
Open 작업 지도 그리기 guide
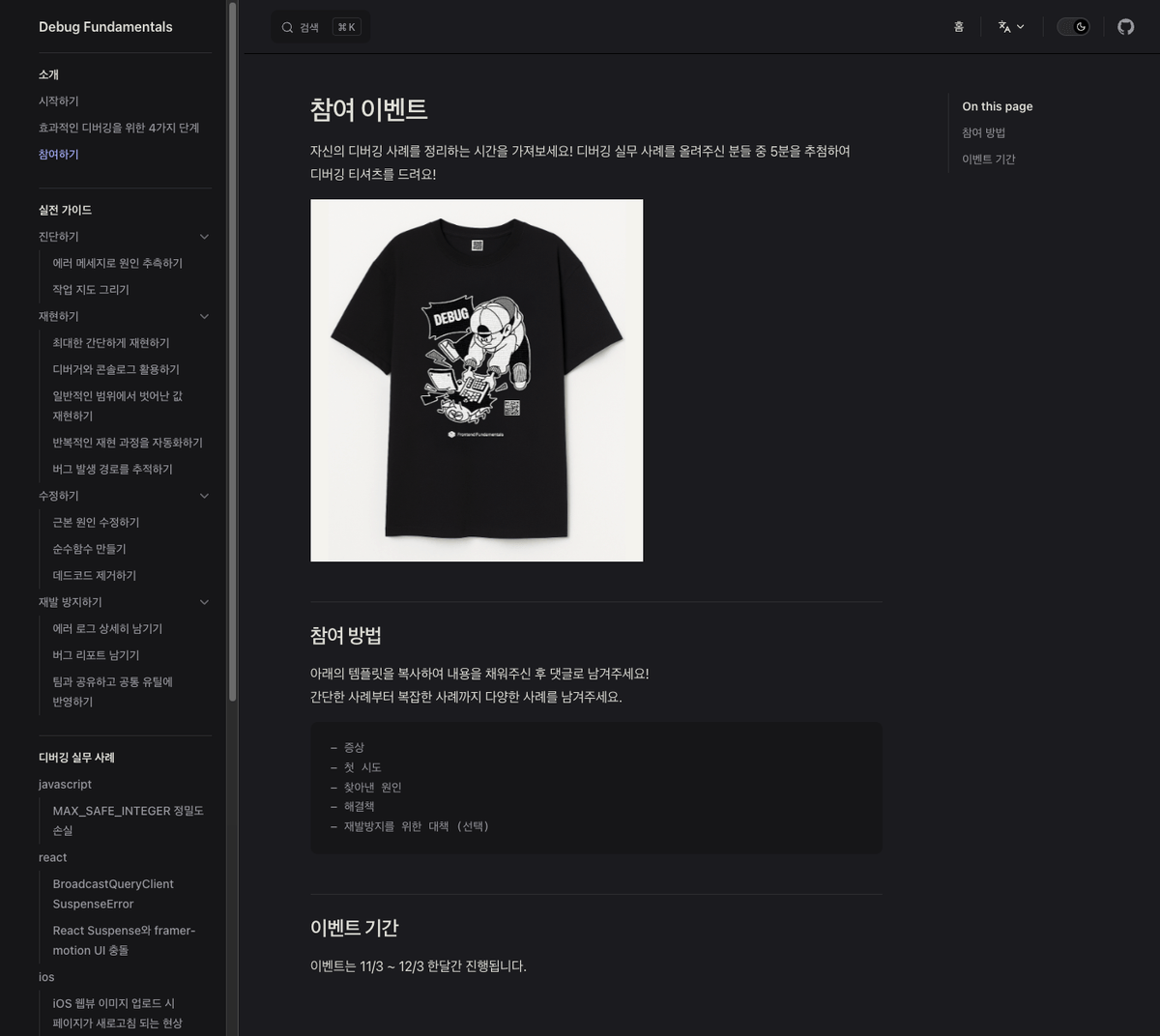tap(91, 290)
